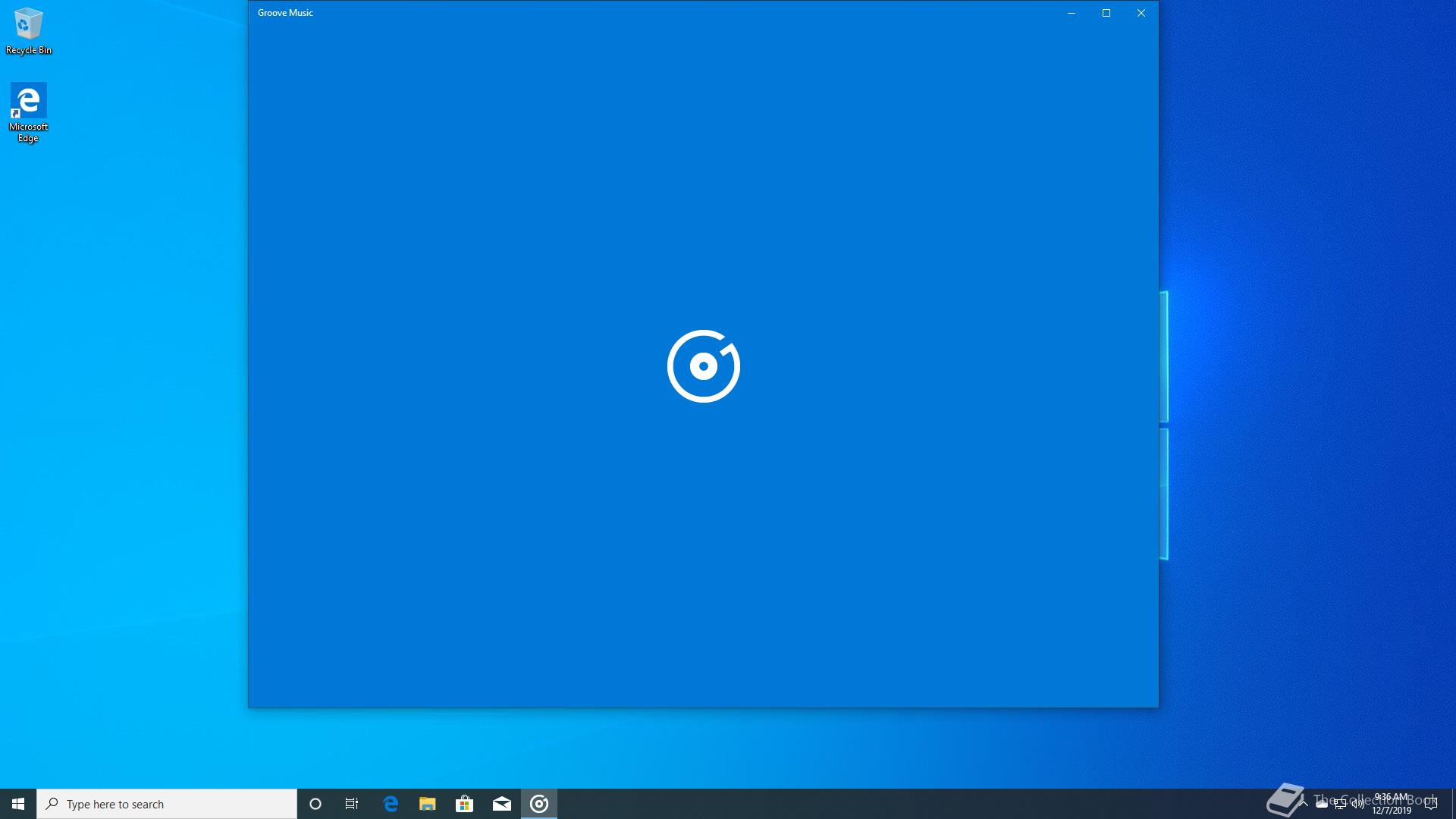The width and height of the screenshot is (1456, 819).
Task: Maximize the Groove Music window
Action: (x=1106, y=13)
